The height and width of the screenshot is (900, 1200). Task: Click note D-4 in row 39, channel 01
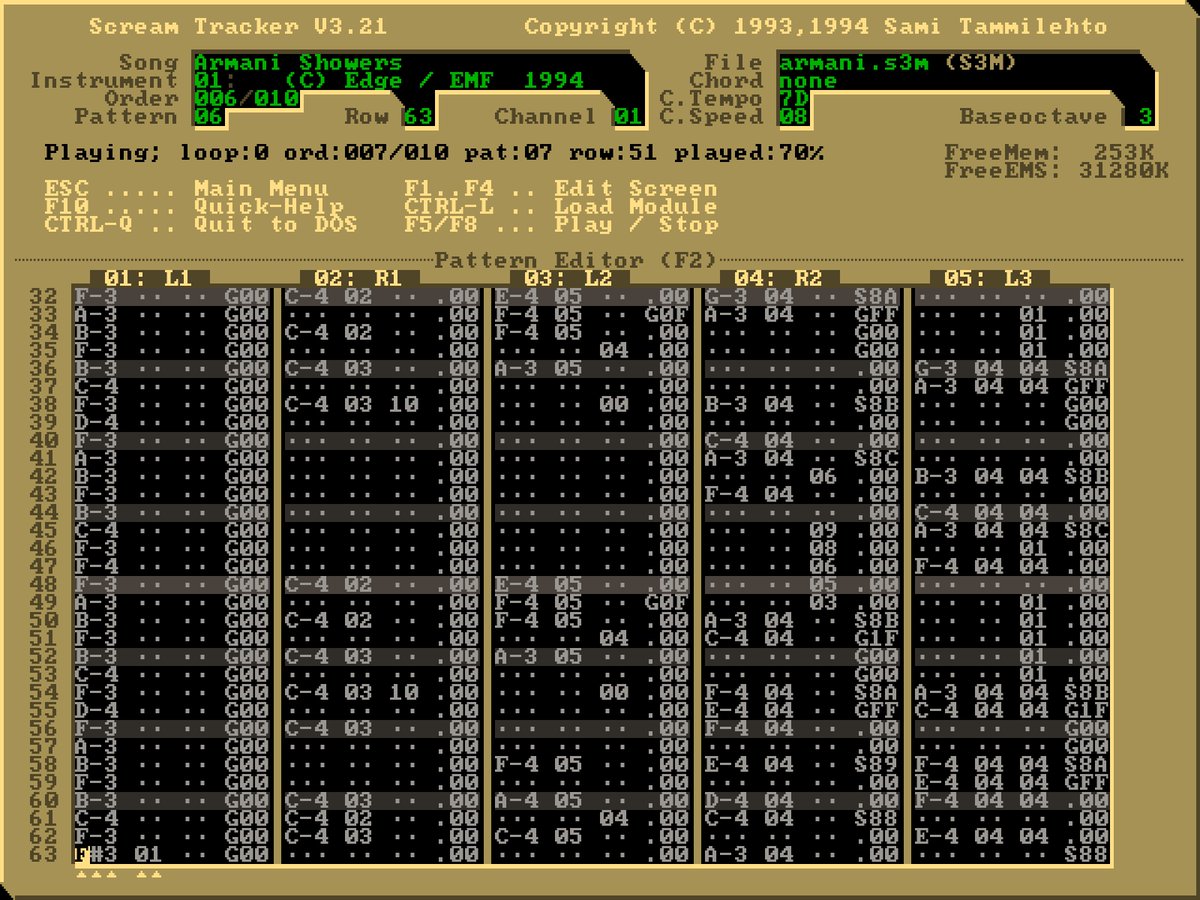pyautogui.click(x=96, y=422)
